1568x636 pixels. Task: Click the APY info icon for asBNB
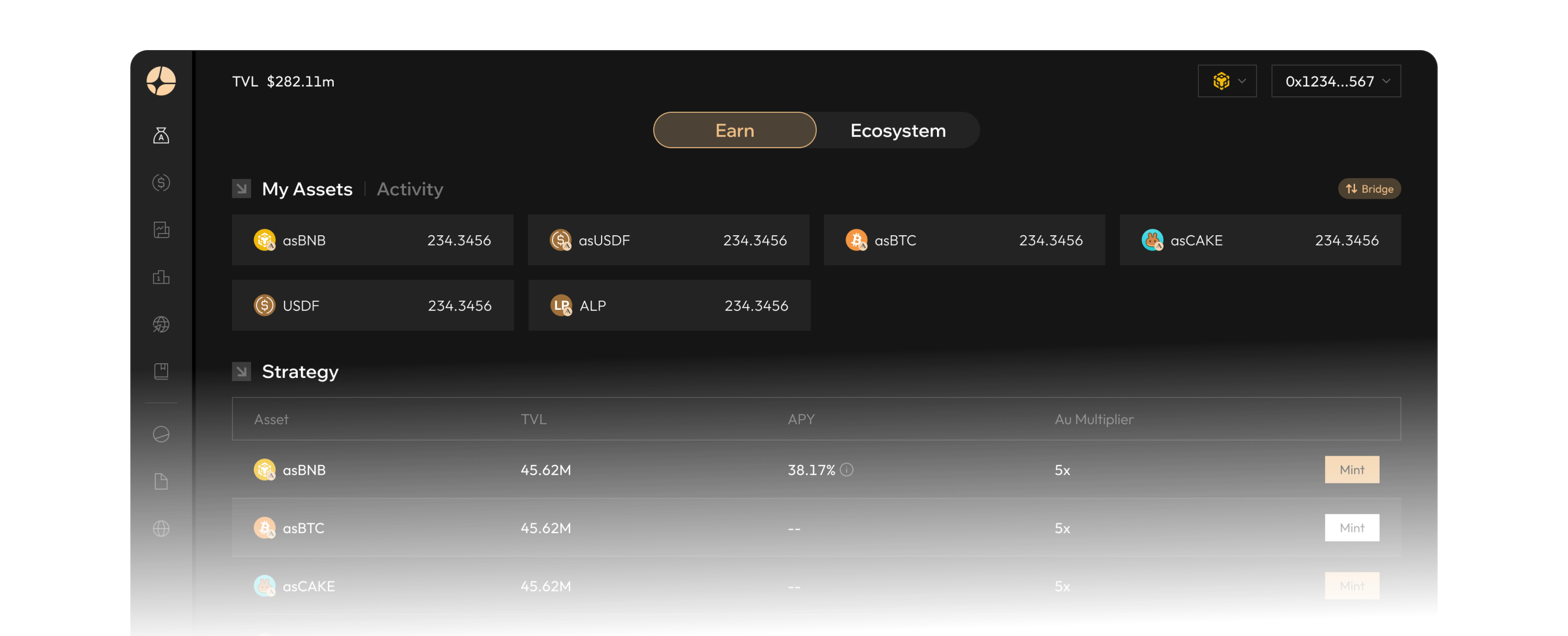(x=846, y=469)
